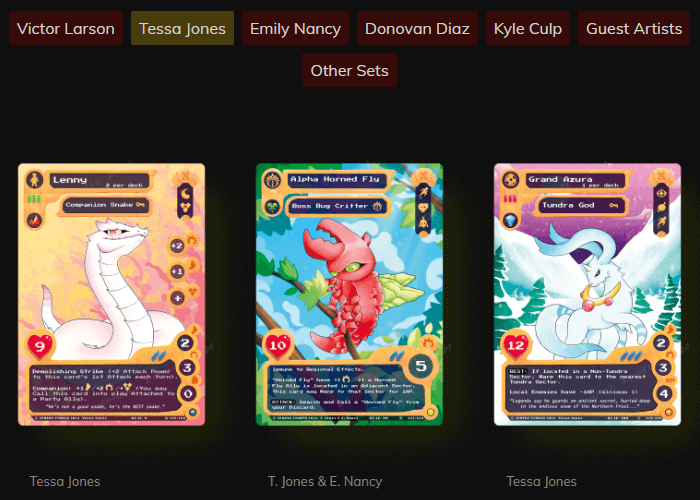The height and width of the screenshot is (500, 700).
Task: Open the Lenny card thumbnail
Action: [x=112, y=295]
